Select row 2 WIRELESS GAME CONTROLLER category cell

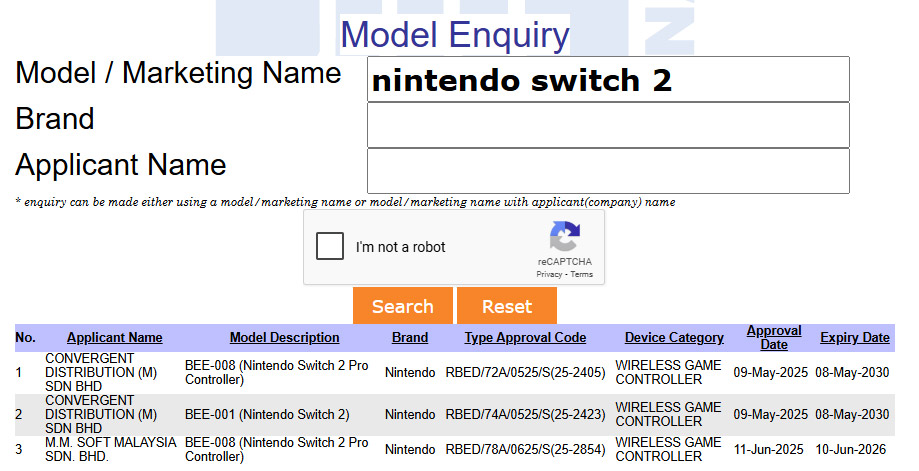tap(668, 414)
